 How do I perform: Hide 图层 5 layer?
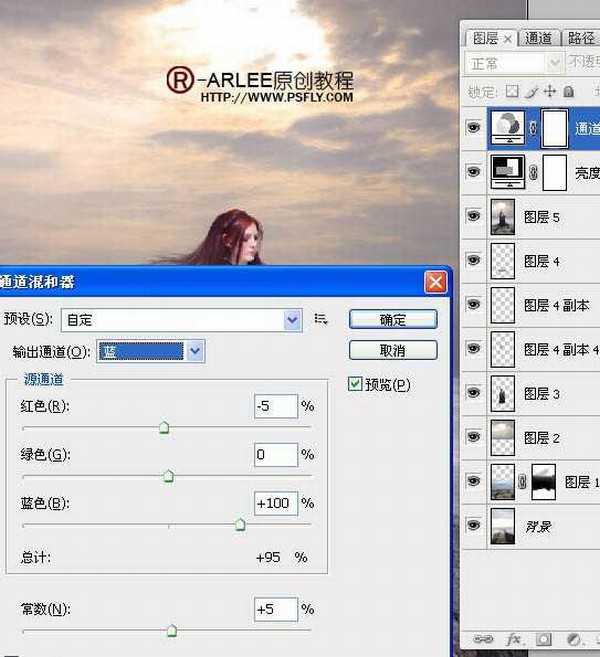point(473,216)
